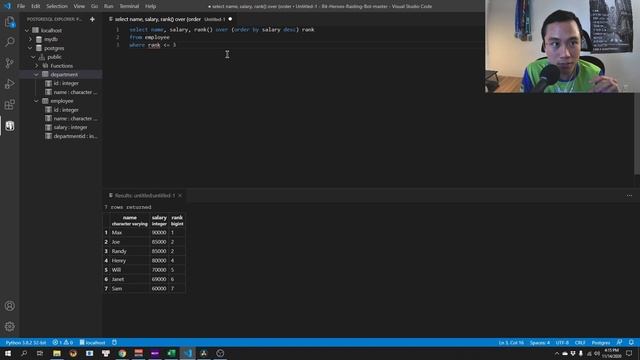The image size is (640, 360).
Task: Click the feedback icon in the status bar
Action: tap(619, 342)
